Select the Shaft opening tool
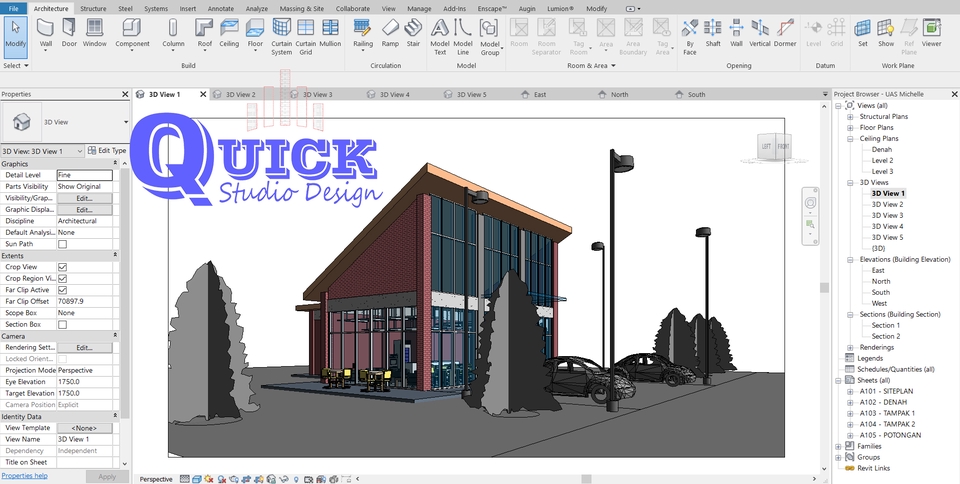The image size is (960, 484). coord(713,34)
